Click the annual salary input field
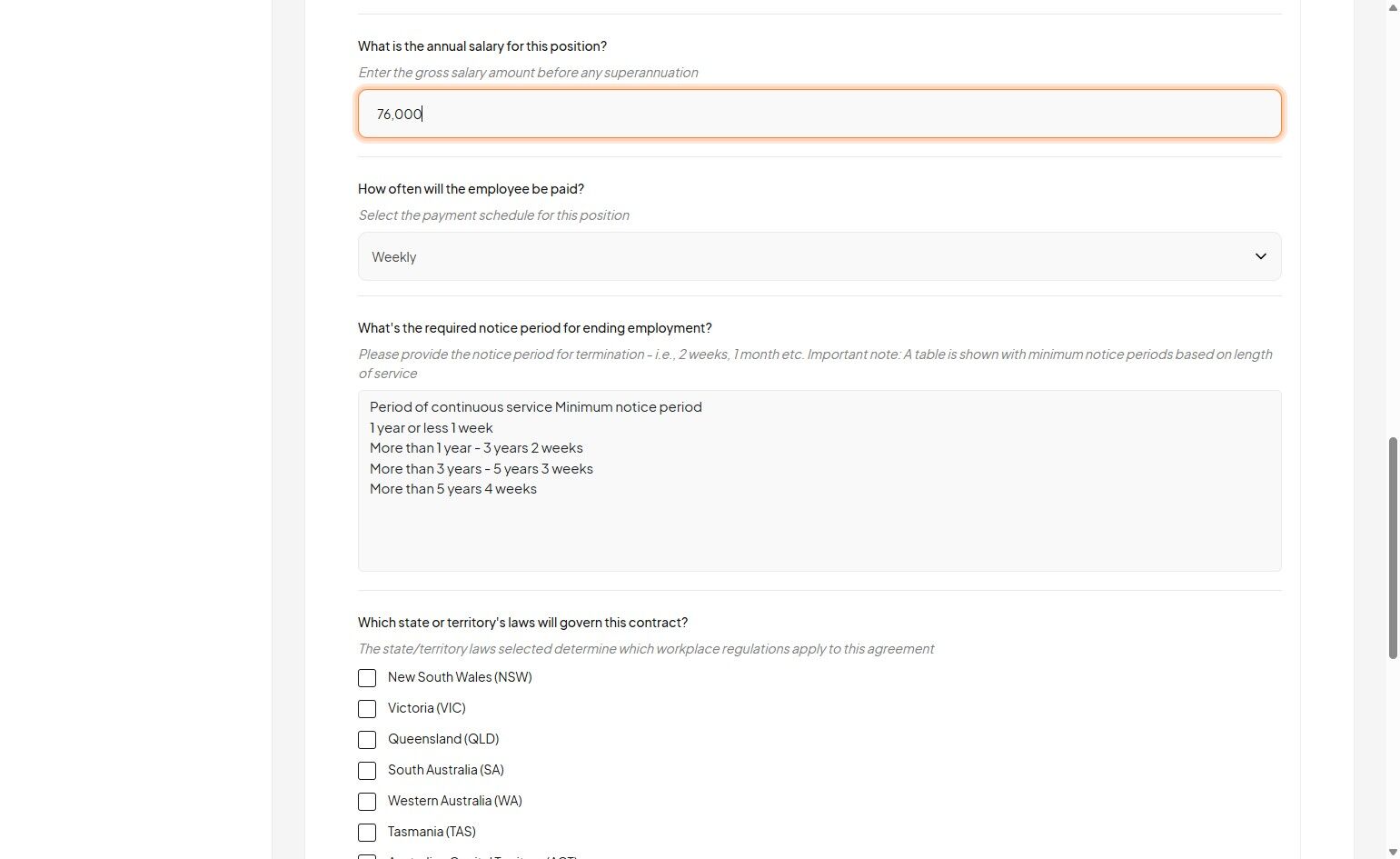This screenshot has height=859, width=1400. (x=818, y=114)
